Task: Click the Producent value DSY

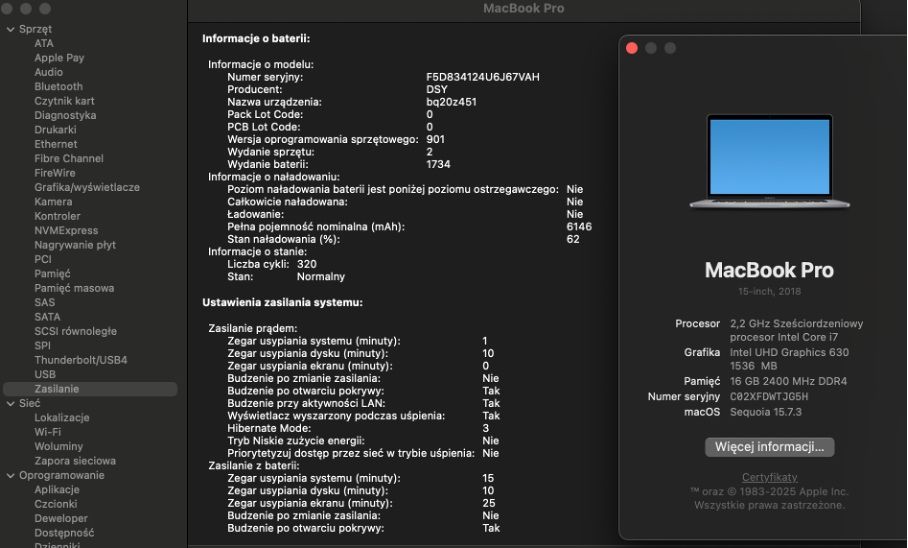Action: [437, 90]
